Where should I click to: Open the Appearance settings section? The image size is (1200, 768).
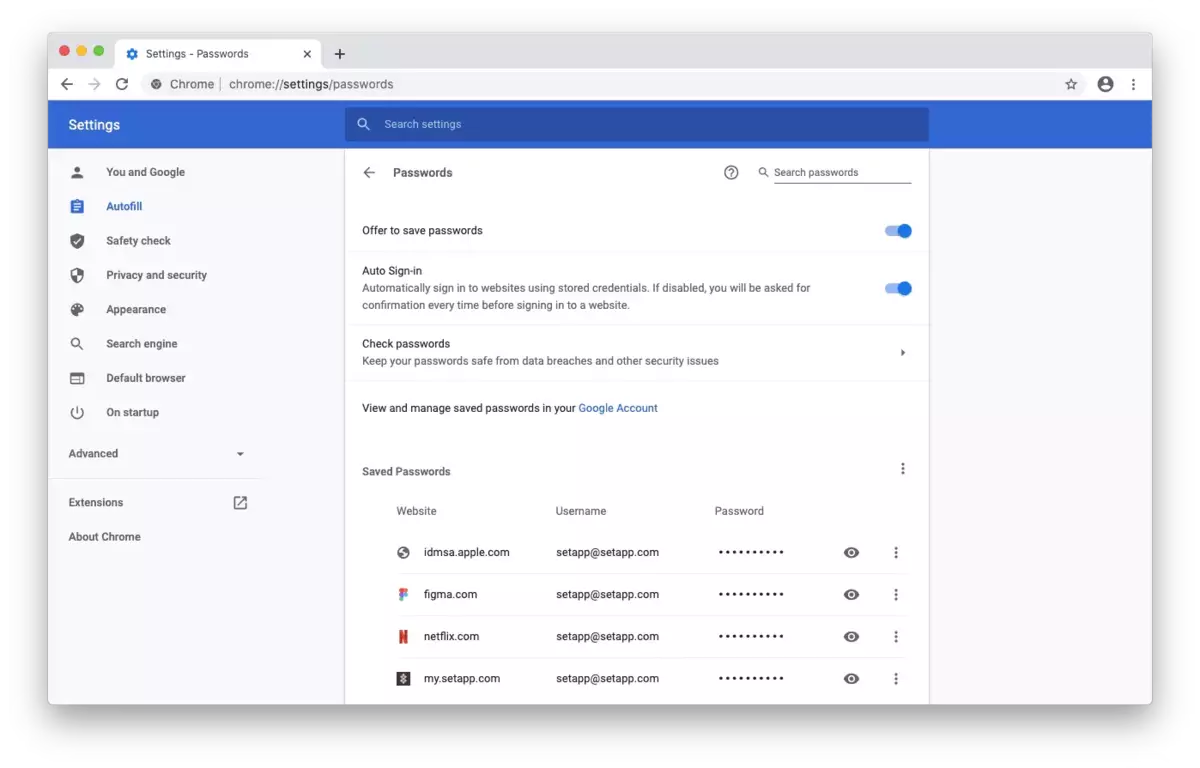click(x=136, y=310)
